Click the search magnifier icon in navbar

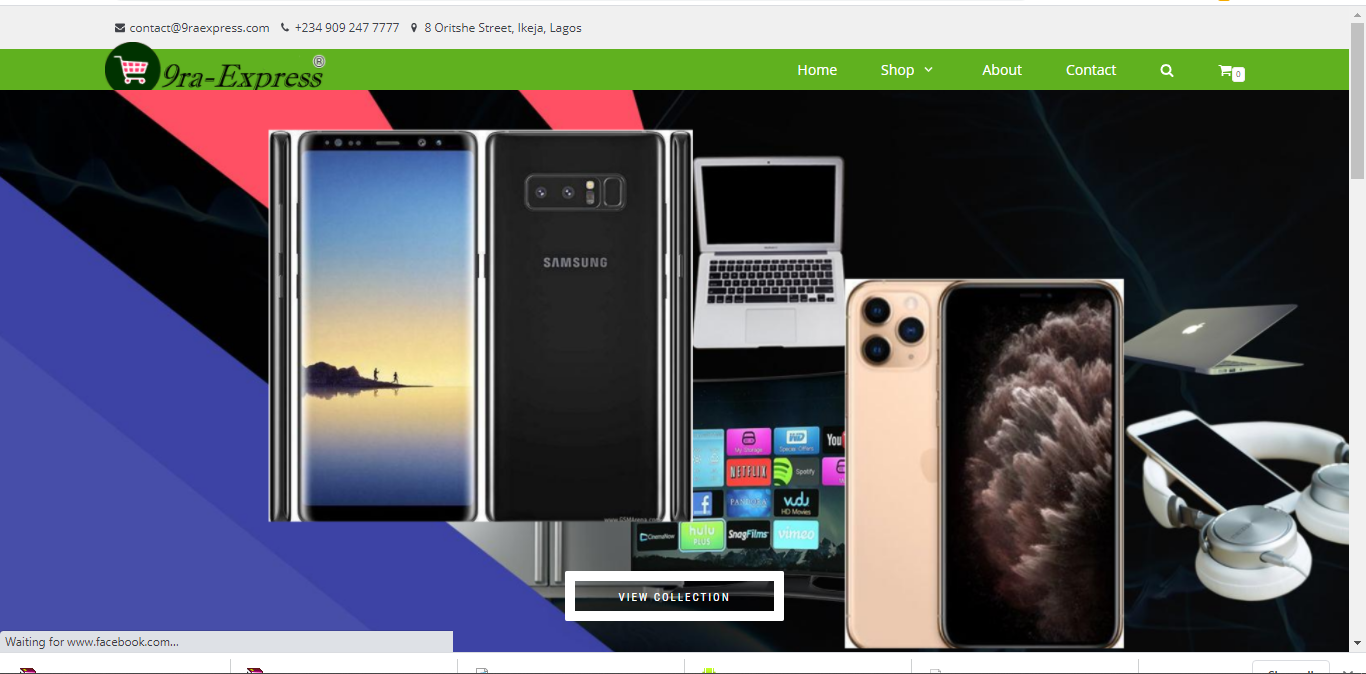[1166, 70]
